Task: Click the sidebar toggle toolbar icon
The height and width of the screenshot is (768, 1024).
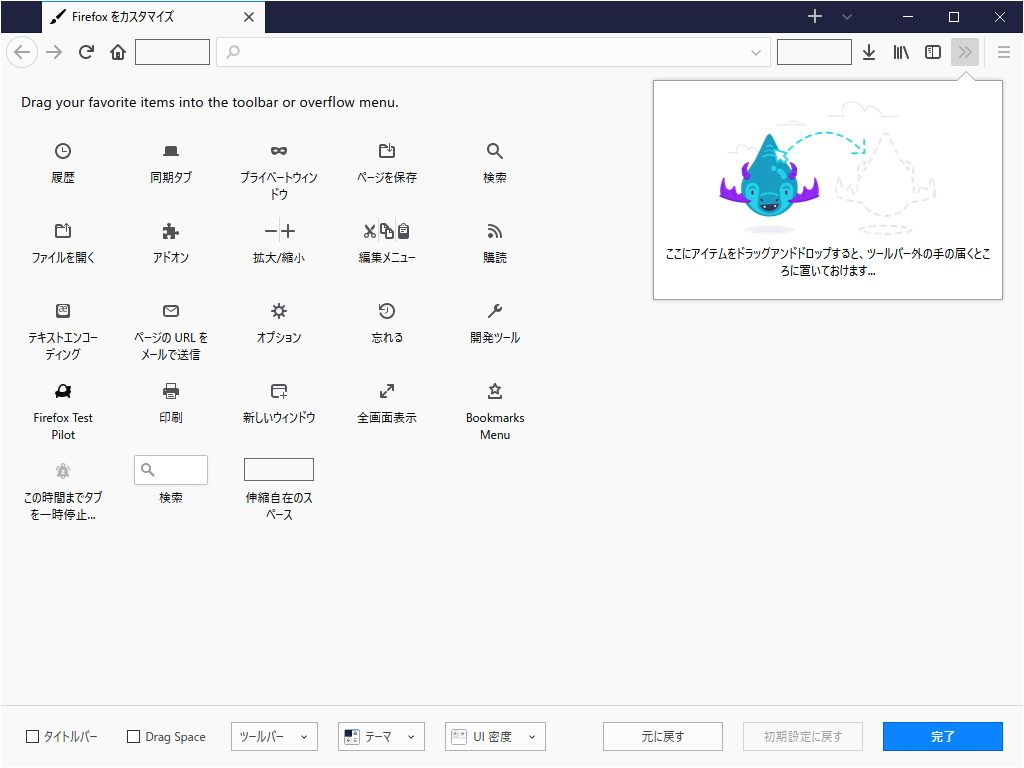Action: pyautogui.click(x=933, y=52)
